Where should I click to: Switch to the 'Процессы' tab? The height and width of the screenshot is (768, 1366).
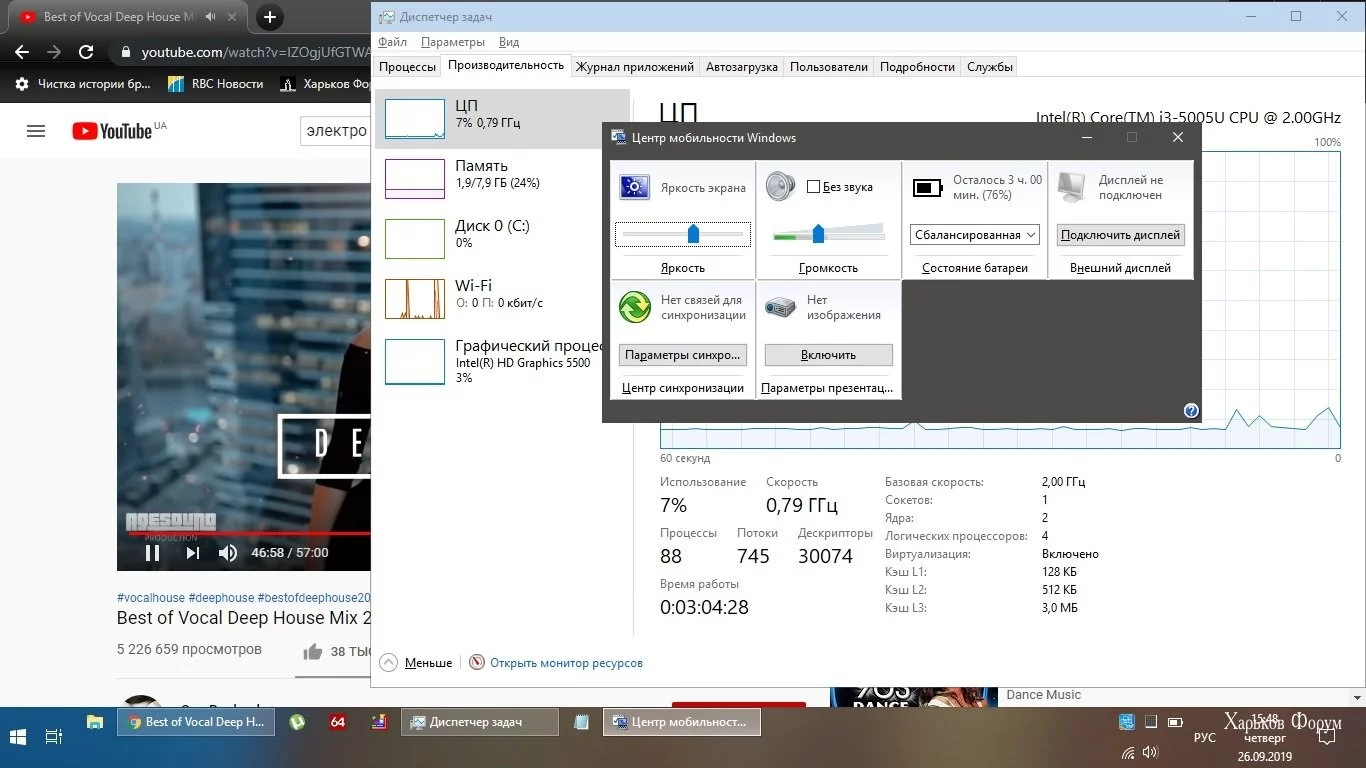pyautogui.click(x=407, y=67)
